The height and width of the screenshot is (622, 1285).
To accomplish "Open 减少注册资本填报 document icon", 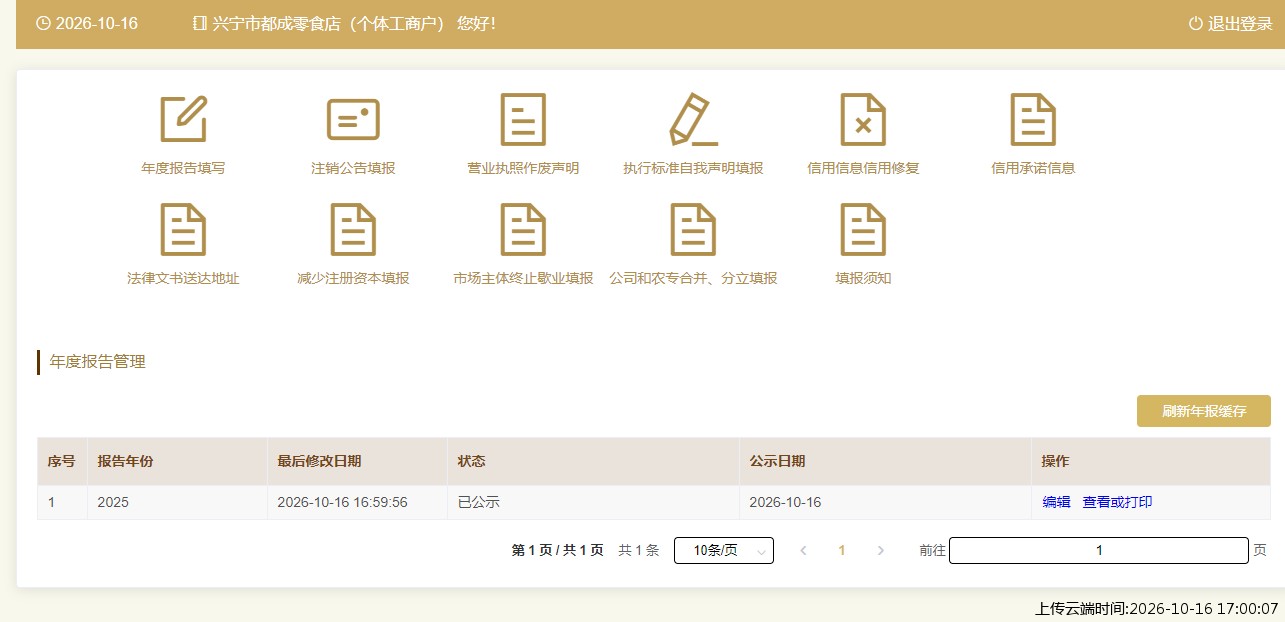I will point(353,229).
